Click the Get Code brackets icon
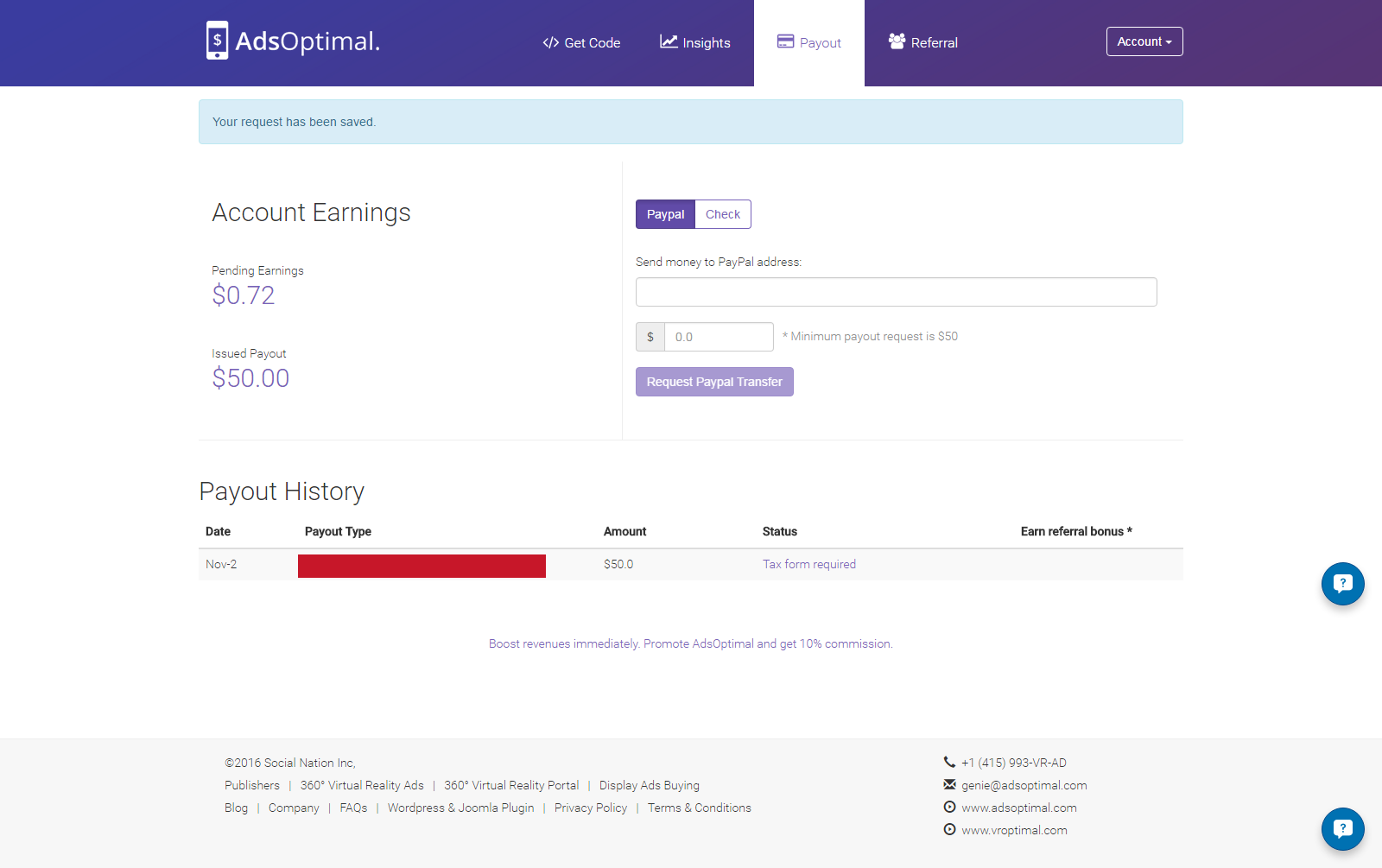 (x=551, y=42)
